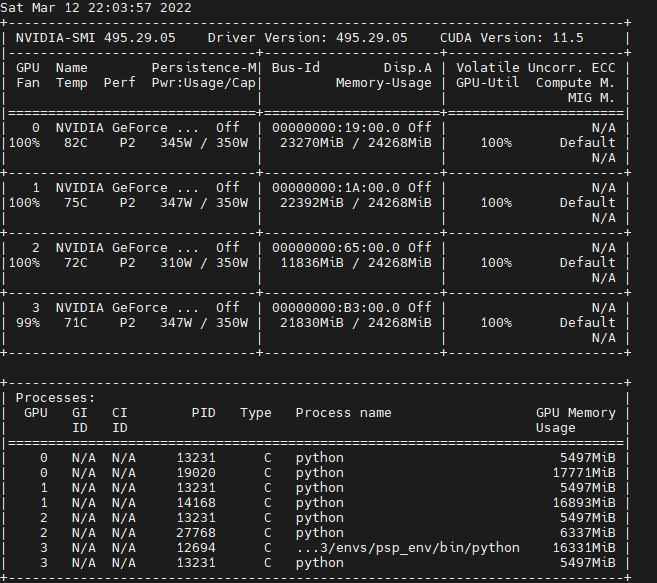Click power reading '310W / 350W'
This screenshot has width=657, height=583.
pos(204,263)
